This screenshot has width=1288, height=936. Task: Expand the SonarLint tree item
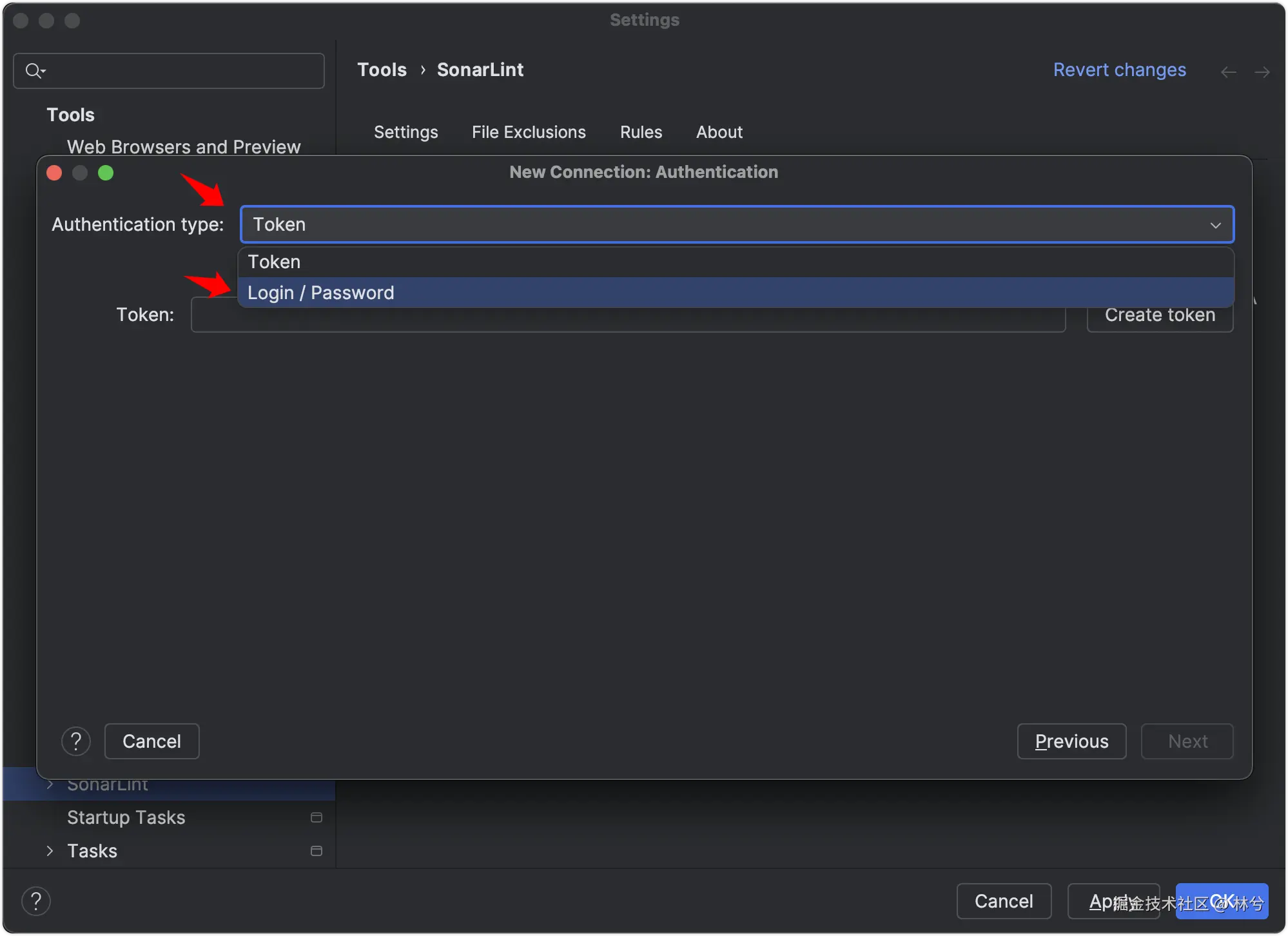point(50,785)
